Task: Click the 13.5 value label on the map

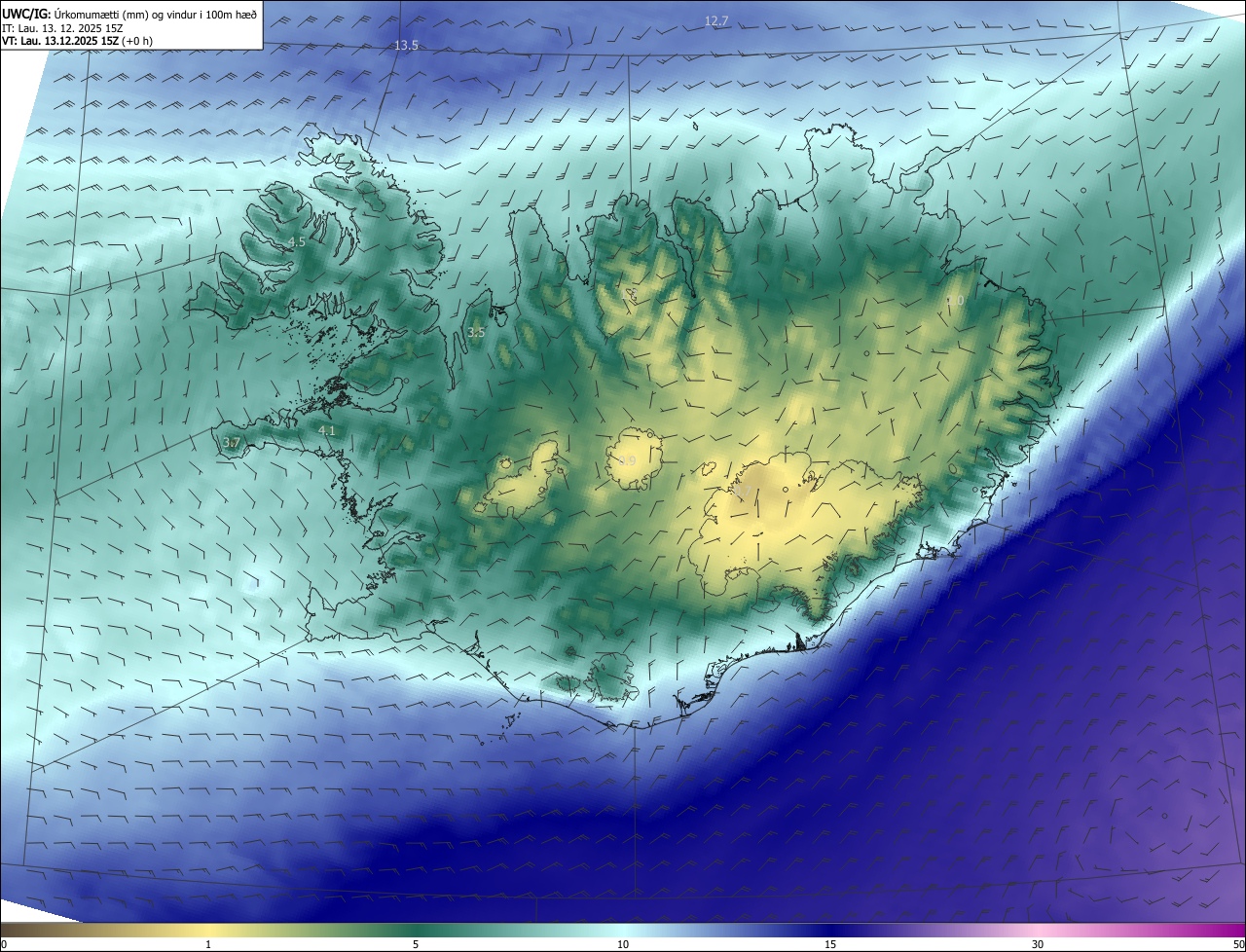Action: 406,46
